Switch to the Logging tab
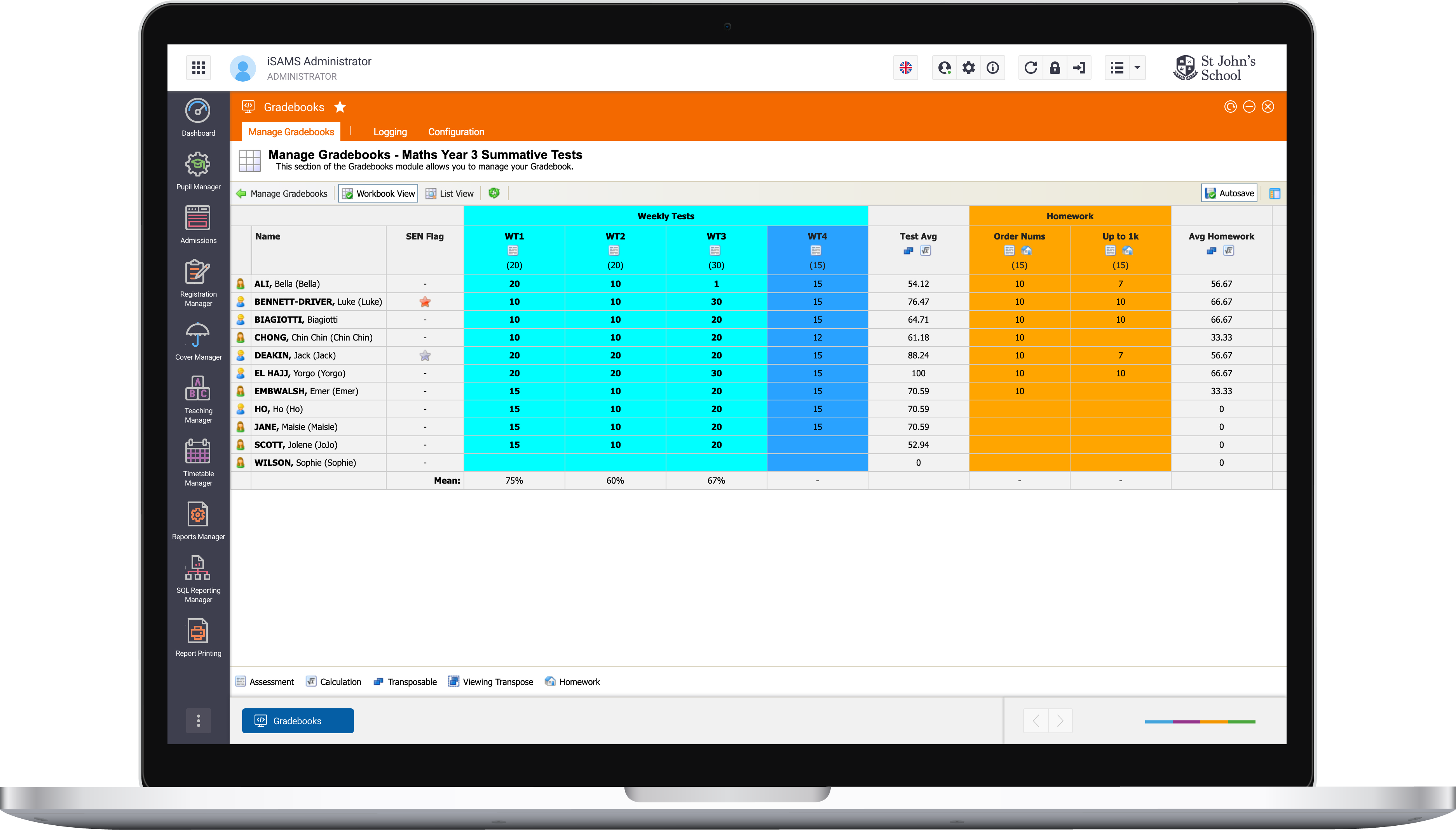Image resolution: width=1456 pixels, height=830 pixels. 390,132
